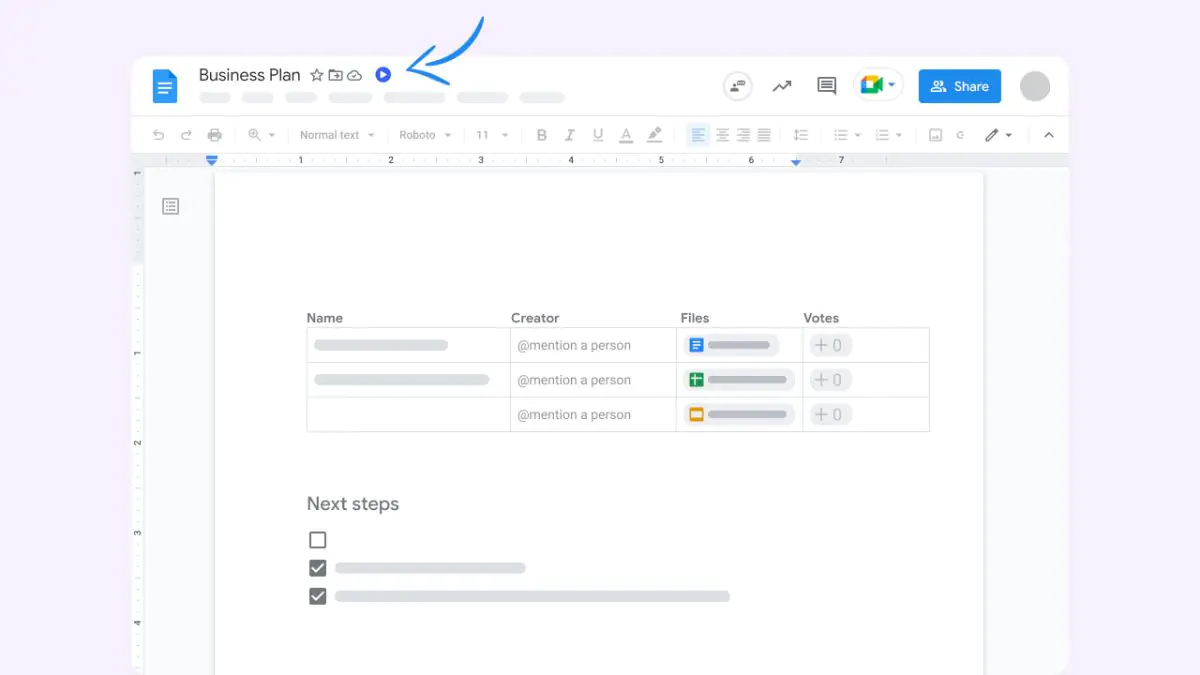Screen dimensions: 1200x675
Task: Apply bold formatting
Action: click(x=541, y=134)
